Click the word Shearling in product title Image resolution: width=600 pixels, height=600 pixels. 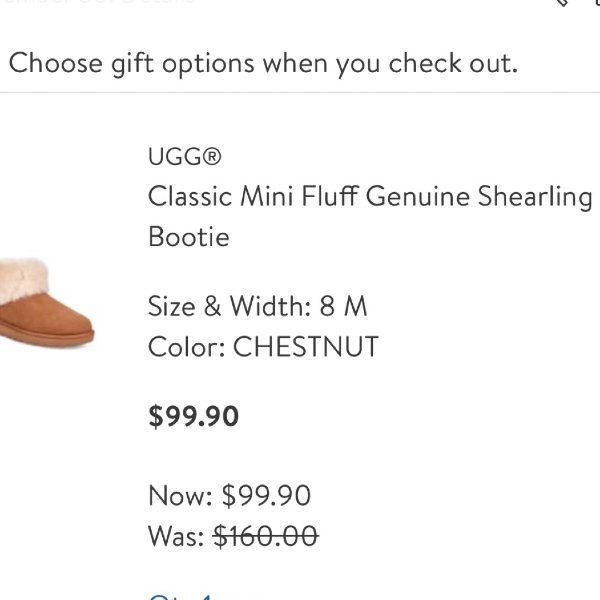click(535, 197)
